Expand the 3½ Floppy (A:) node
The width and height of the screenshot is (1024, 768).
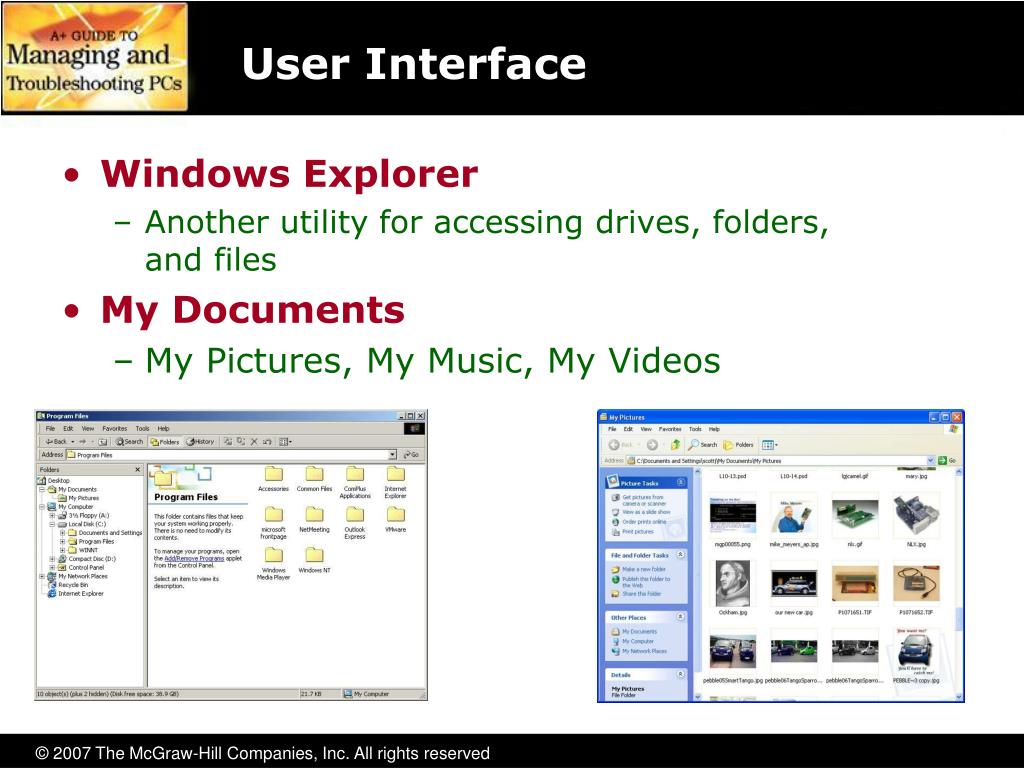(52, 515)
